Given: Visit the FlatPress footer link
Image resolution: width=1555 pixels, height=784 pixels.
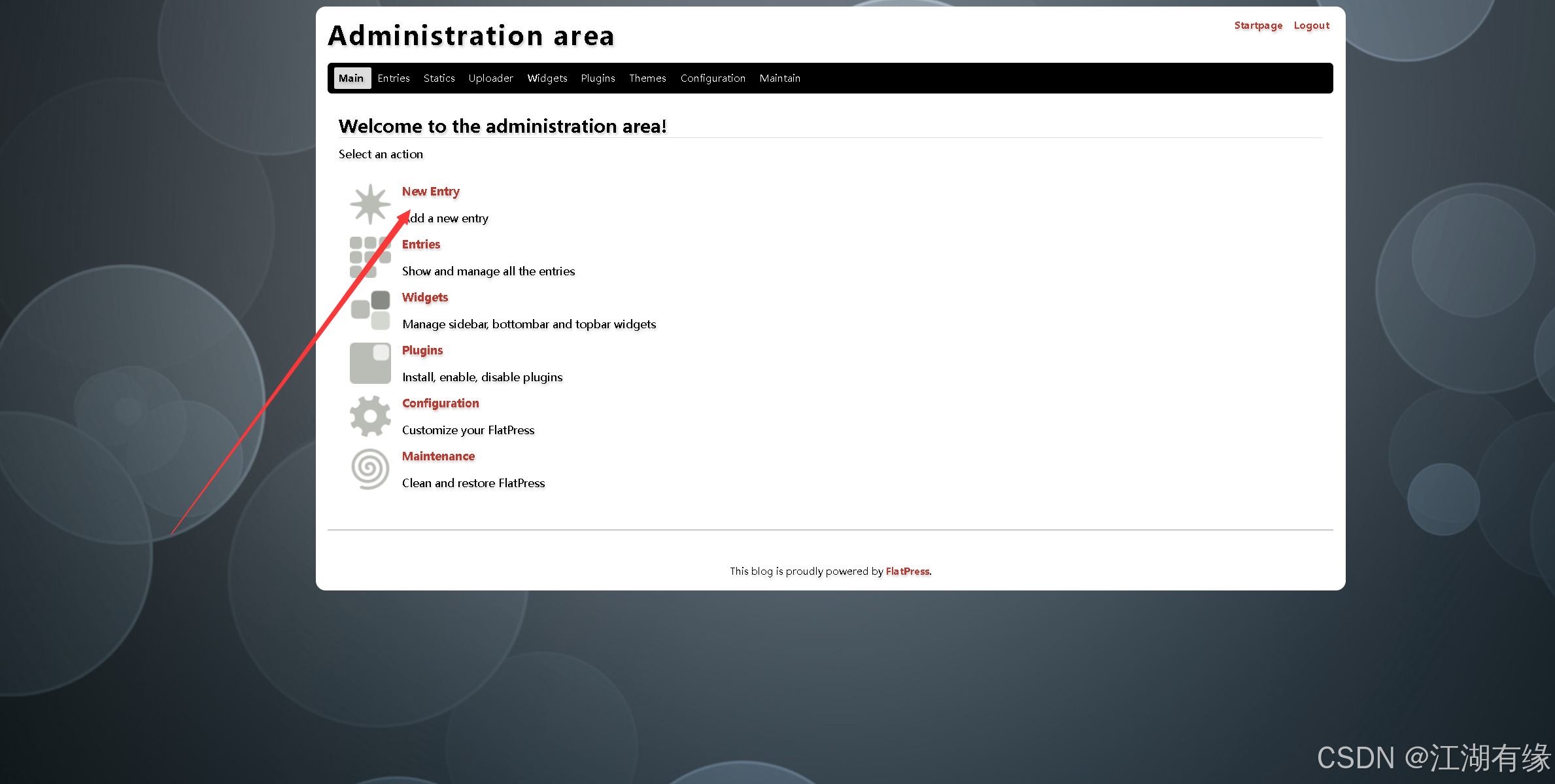Looking at the screenshot, I should click(907, 571).
